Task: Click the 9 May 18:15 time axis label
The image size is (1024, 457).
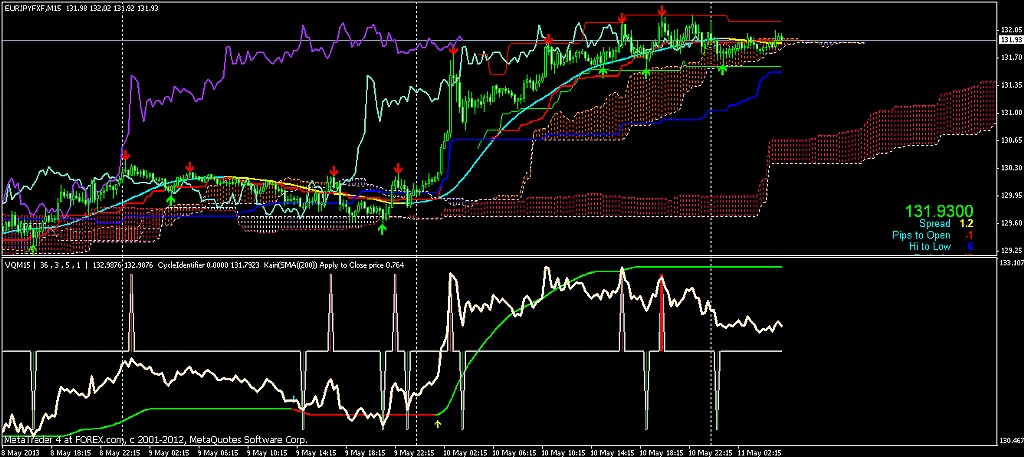Action: pos(363,452)
